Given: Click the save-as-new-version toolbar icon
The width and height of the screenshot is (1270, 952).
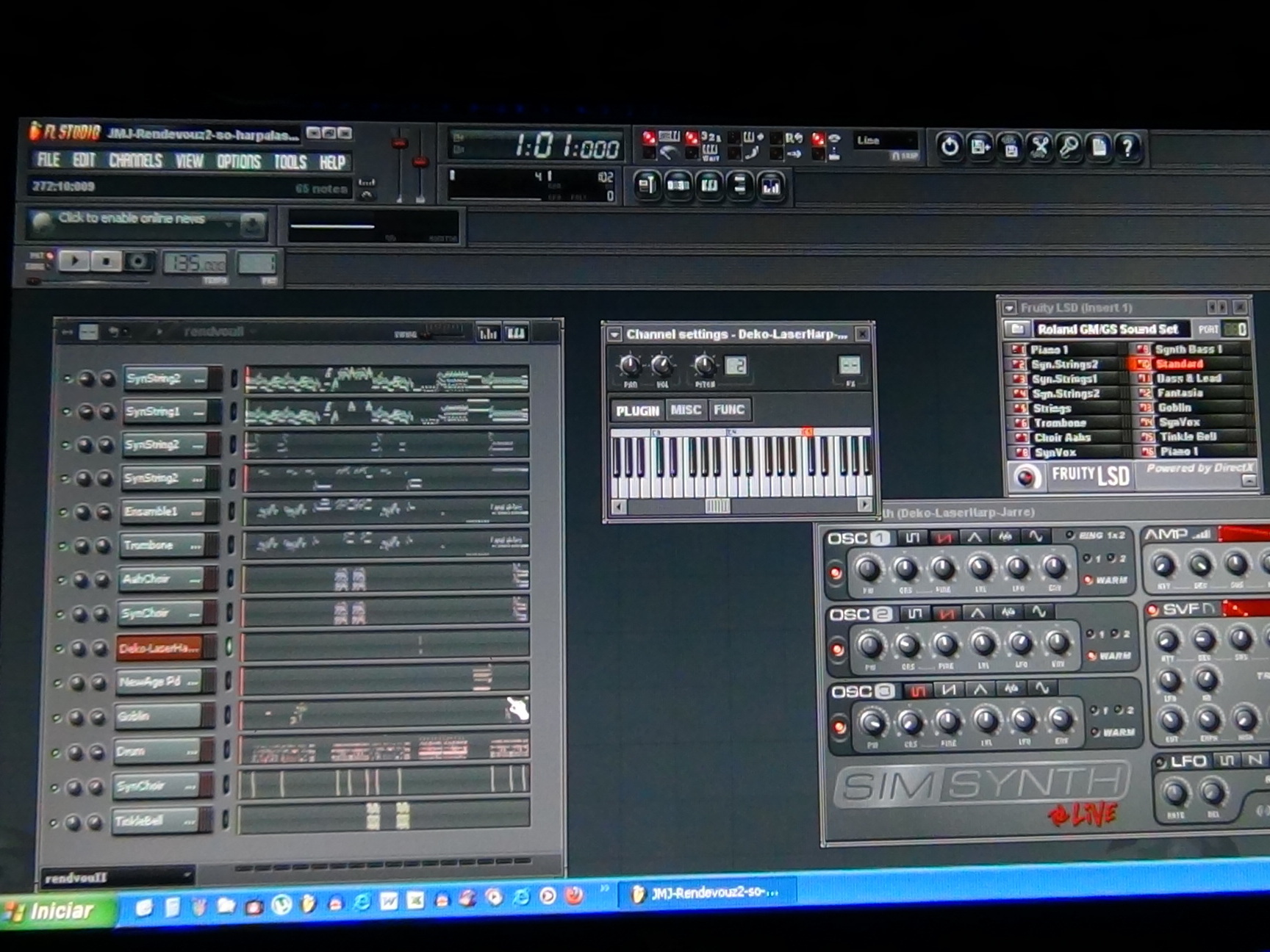Looking at the screenshot, I should 980,147.
